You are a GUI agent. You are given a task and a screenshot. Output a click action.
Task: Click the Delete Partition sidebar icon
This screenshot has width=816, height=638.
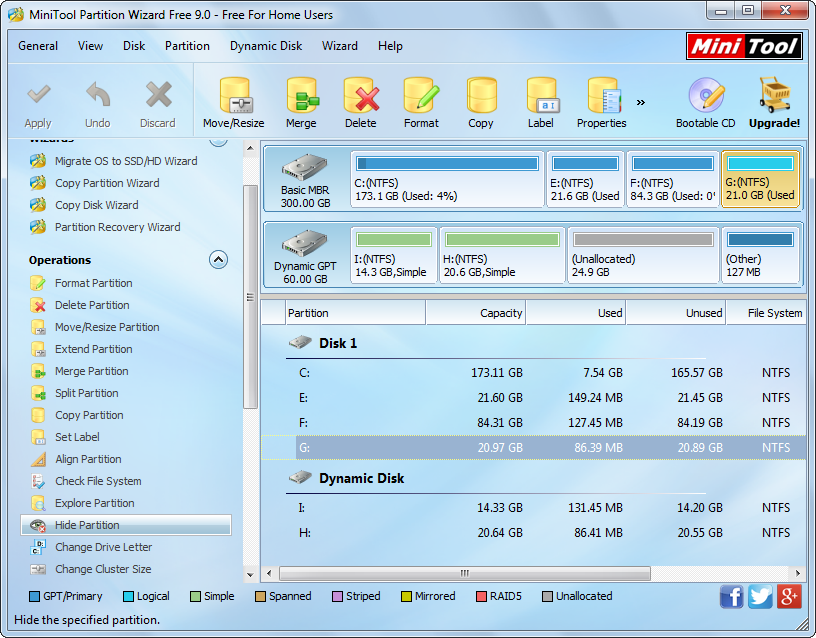coord(38,305)
